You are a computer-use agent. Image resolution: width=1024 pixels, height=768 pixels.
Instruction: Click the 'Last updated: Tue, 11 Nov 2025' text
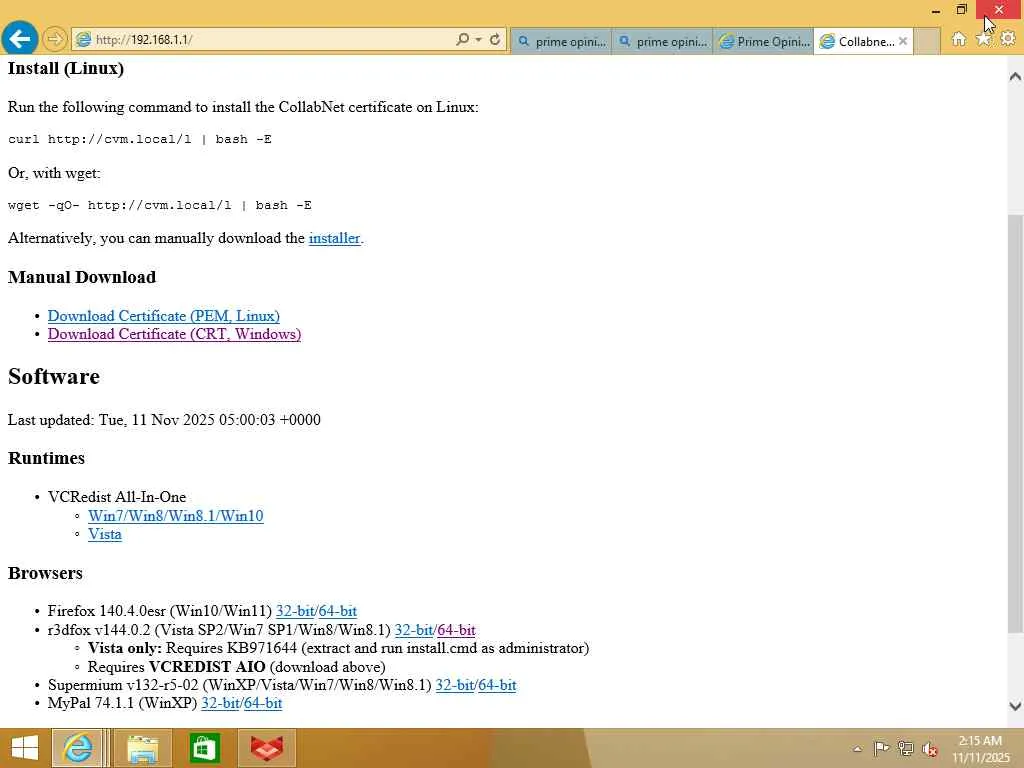[111, 420]
